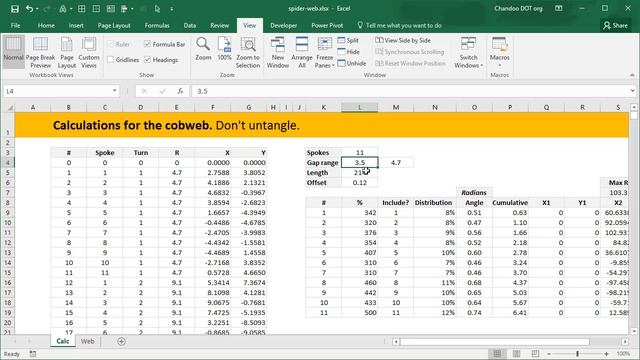Switch to the Web sheet tab
Screen dimensions: 640x360
[87, 341]
